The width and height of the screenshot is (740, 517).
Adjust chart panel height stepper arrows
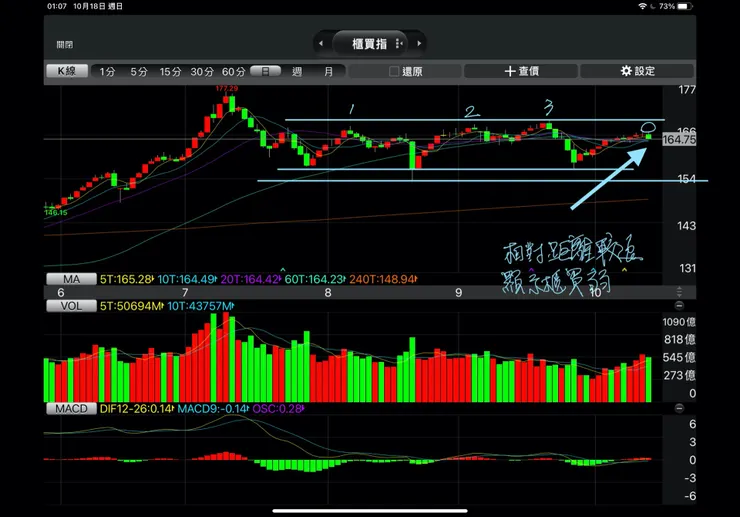tap(679, 291)
